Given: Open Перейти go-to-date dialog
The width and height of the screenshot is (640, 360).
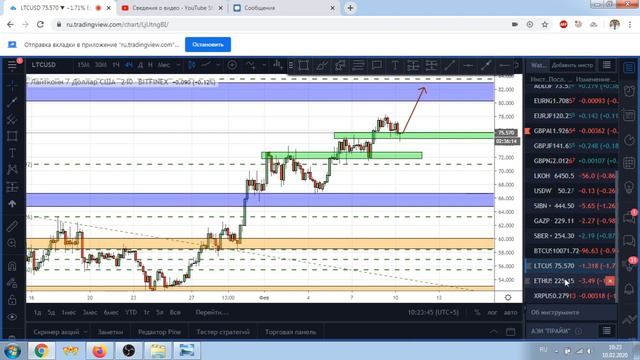Looking at the screenshot, I should pos(211,312).
